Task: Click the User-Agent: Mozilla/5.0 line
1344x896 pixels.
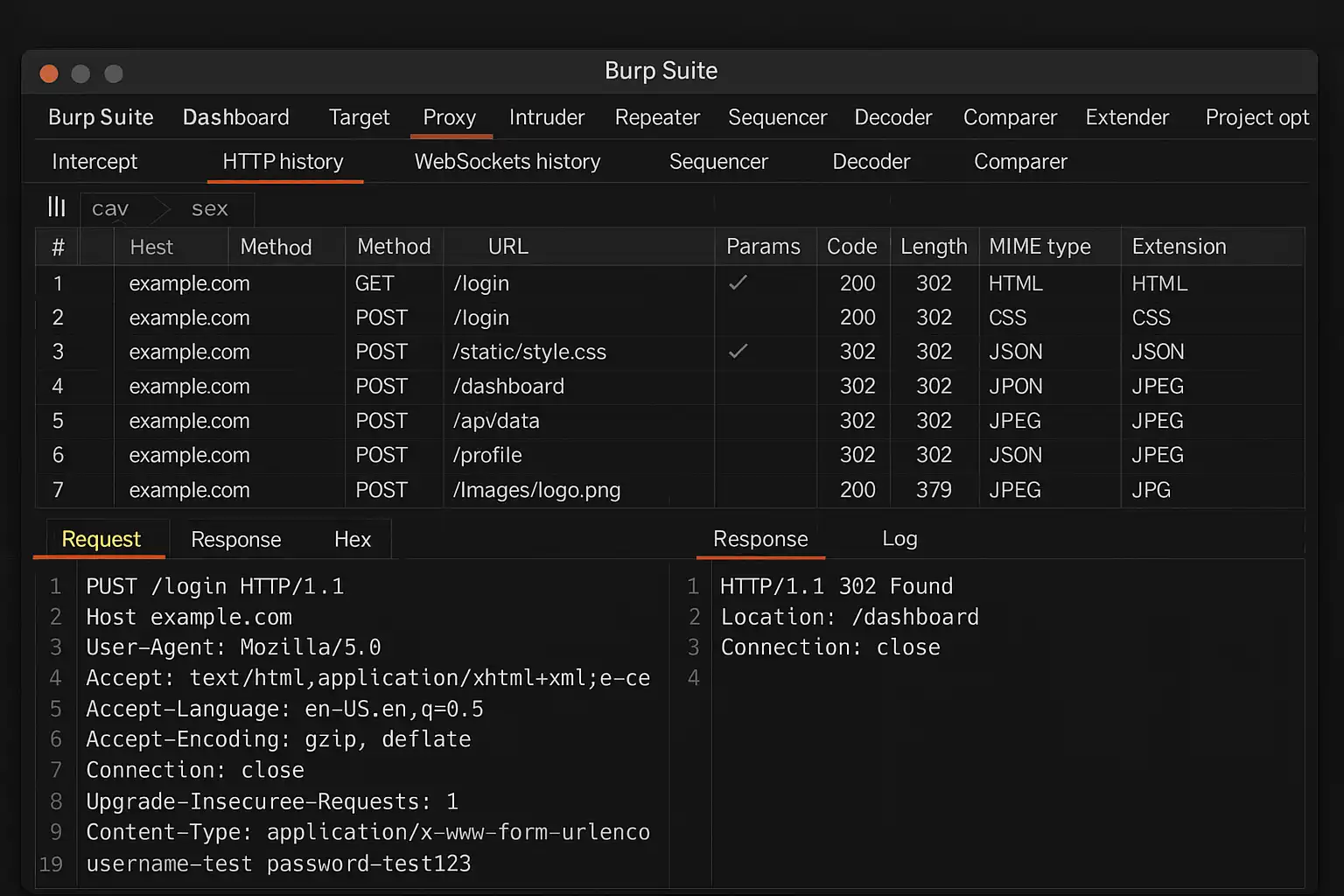Action: coord(234,647)
